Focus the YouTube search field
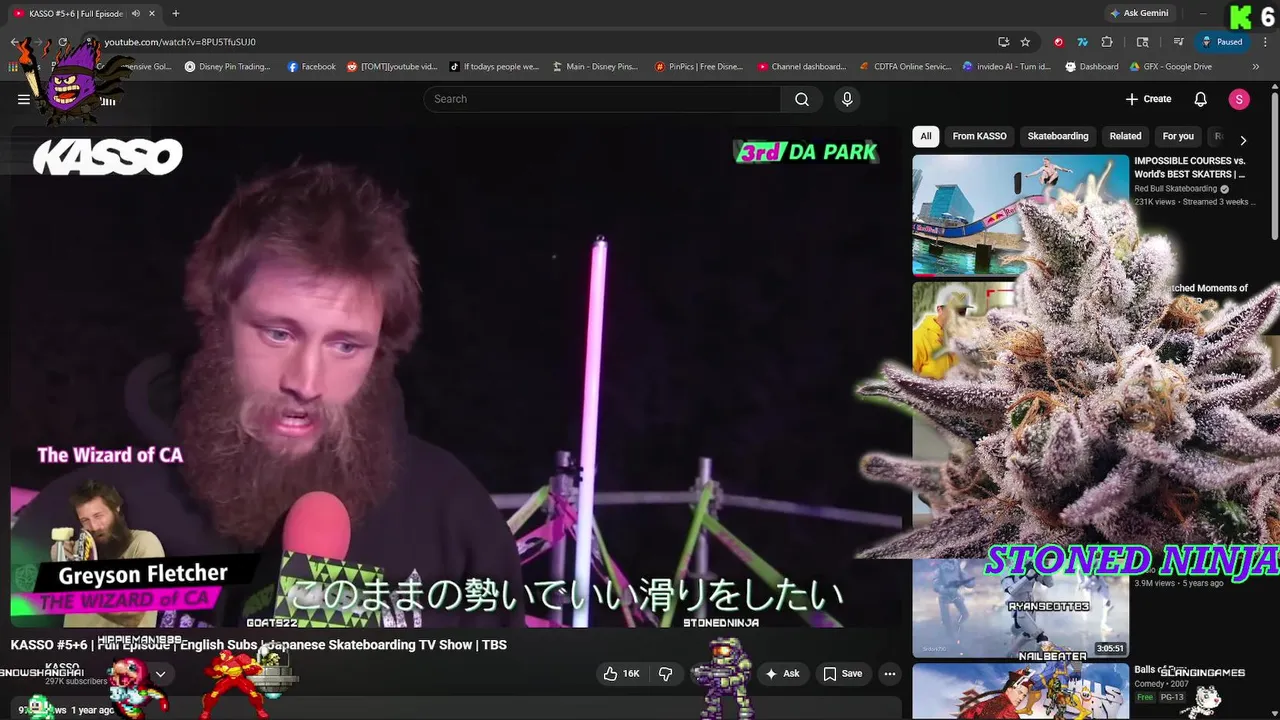1280x720 pixels. [x=603, y=99]
